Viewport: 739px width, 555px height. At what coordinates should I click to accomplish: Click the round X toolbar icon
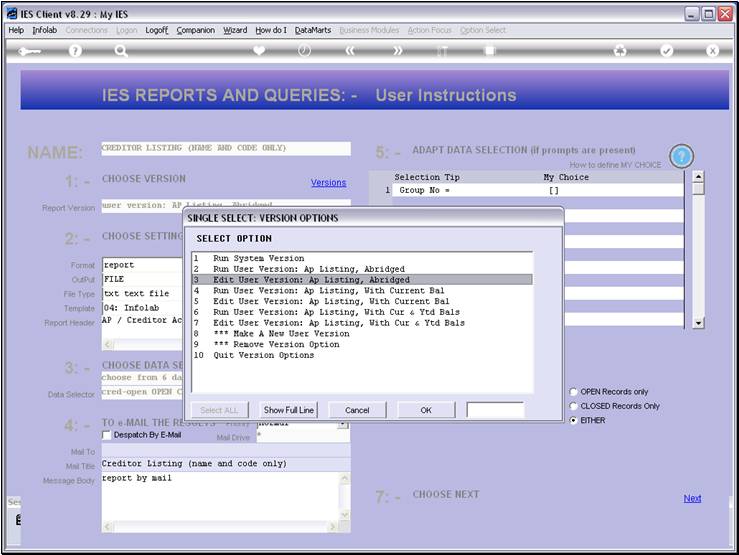(x=712, y=50)
